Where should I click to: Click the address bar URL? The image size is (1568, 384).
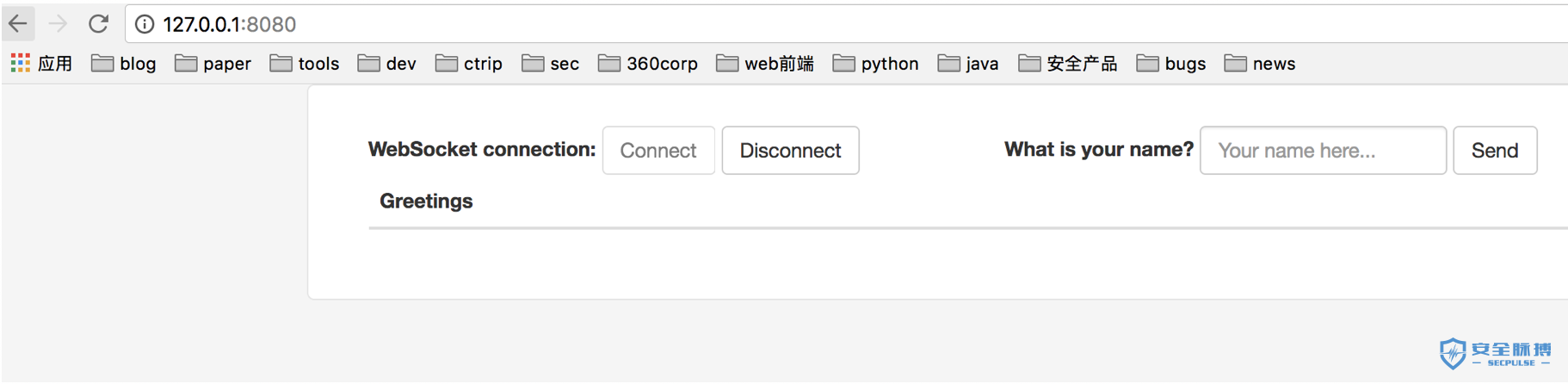[x=229, y=24]
